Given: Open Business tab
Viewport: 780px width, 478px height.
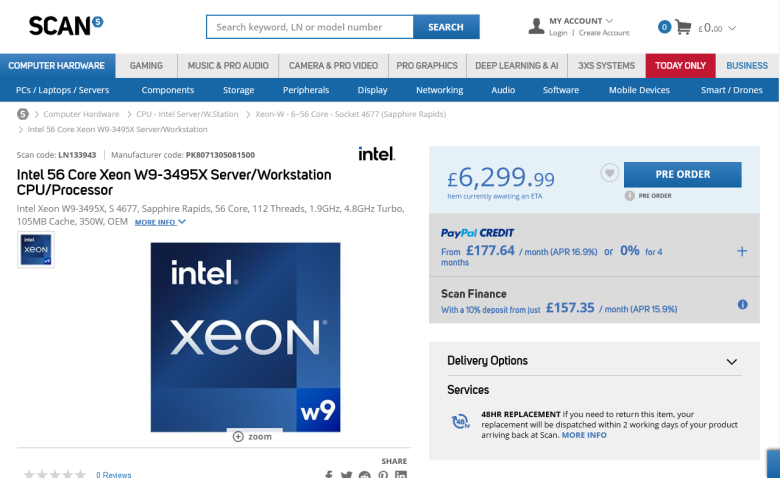Looking at the screenshot, I should tap(747, 66).
